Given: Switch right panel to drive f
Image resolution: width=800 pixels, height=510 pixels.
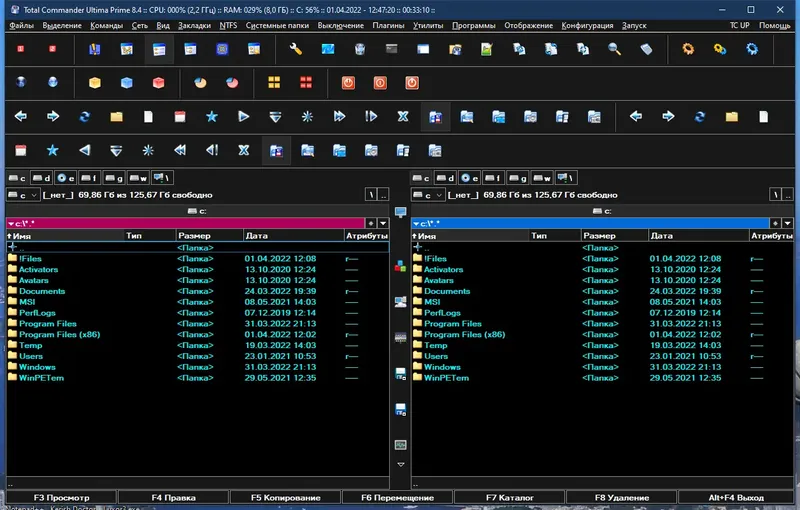Looking at the screenshot, I should click(x=493, y=178).
